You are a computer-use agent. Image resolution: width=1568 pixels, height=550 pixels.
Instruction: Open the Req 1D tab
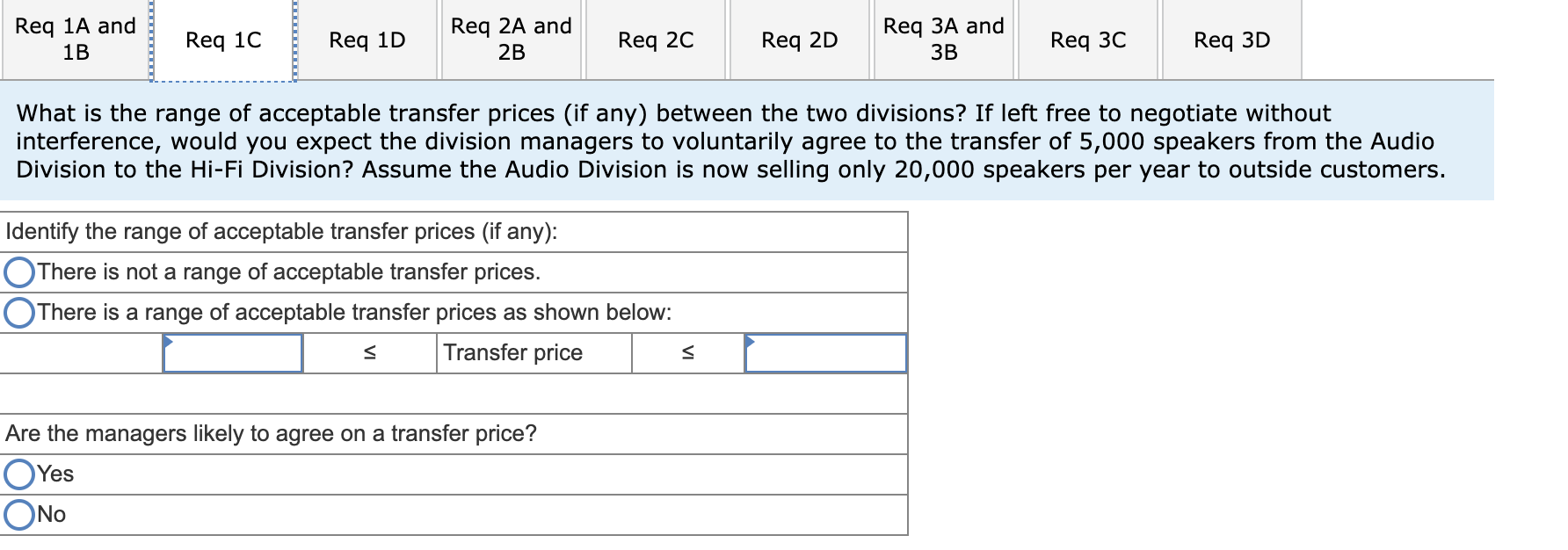(x=367, y=40)
